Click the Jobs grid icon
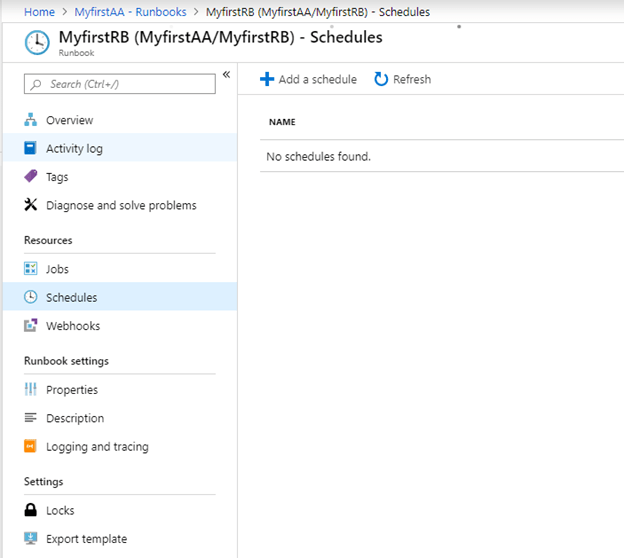 (30, 269)
